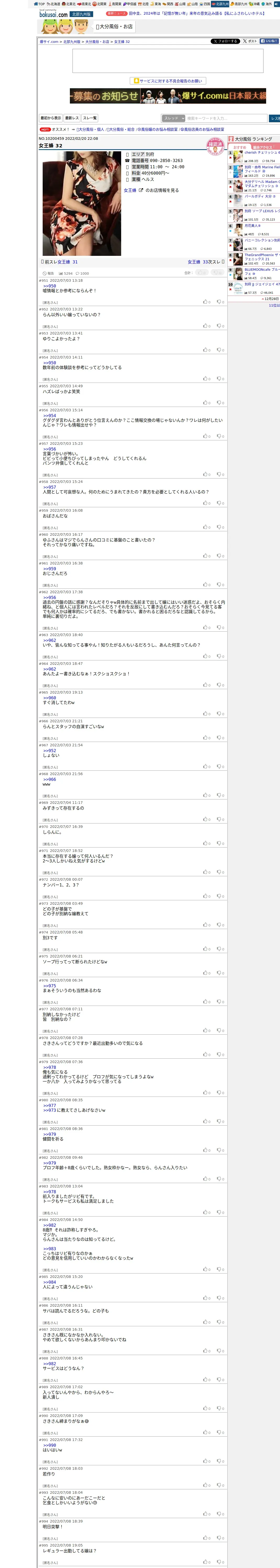This screenshot has height=1568, width=280.
Task: Click スレ一覧 button
Action: pyautogui.click(x=90, y=118)
